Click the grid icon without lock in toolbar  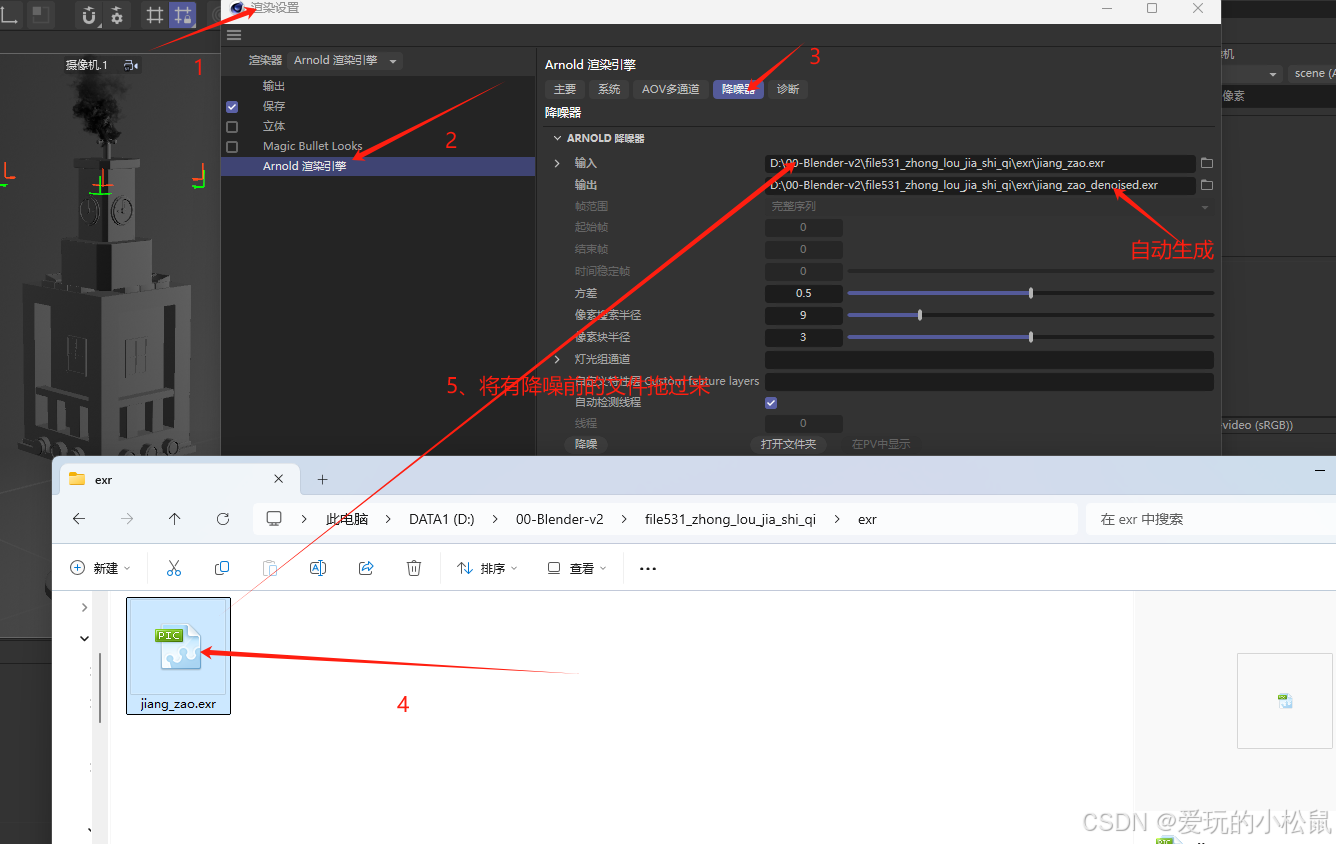[x=155, y=15]
